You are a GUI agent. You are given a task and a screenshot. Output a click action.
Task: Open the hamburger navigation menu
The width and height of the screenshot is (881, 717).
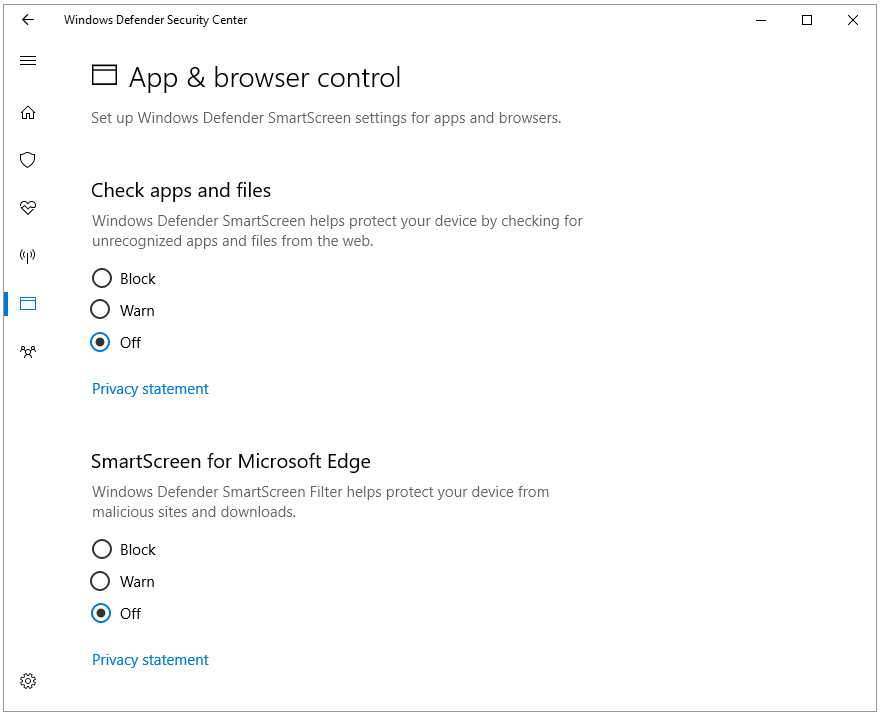coord(28,61)
